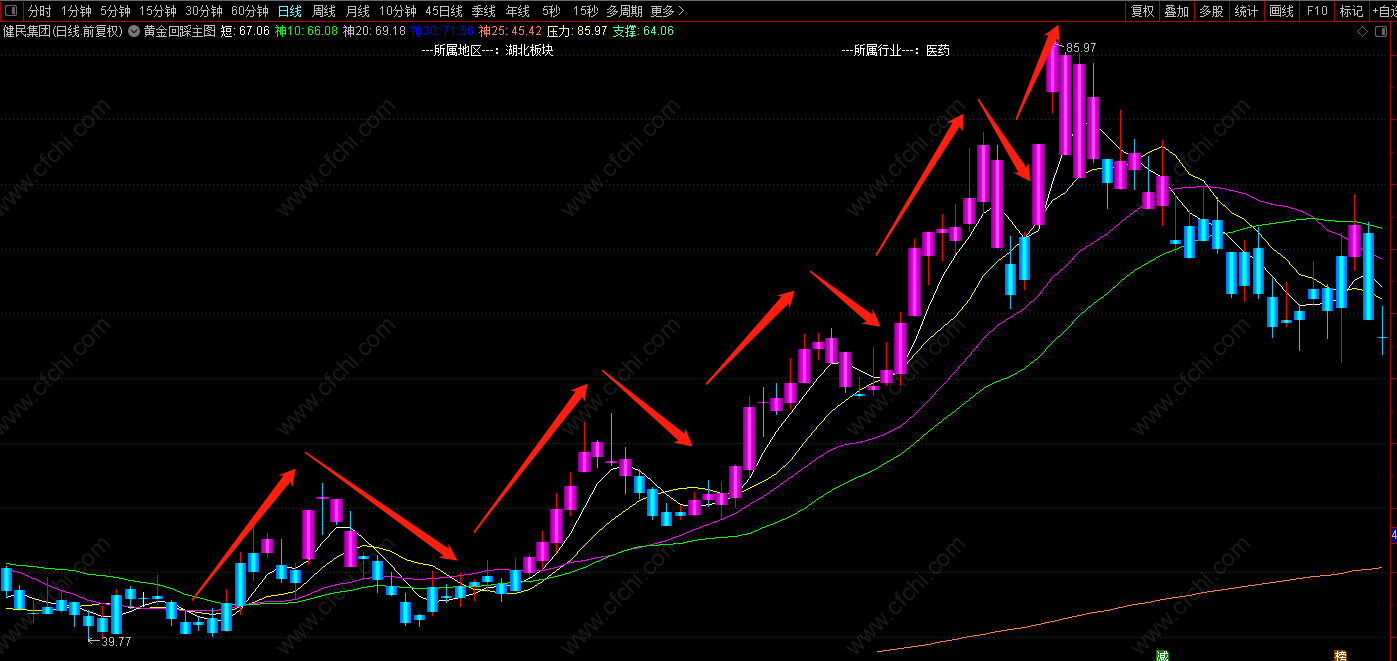Click the orange 神25: 45.42 value
1397x661 pixels.
click(511, 31)
